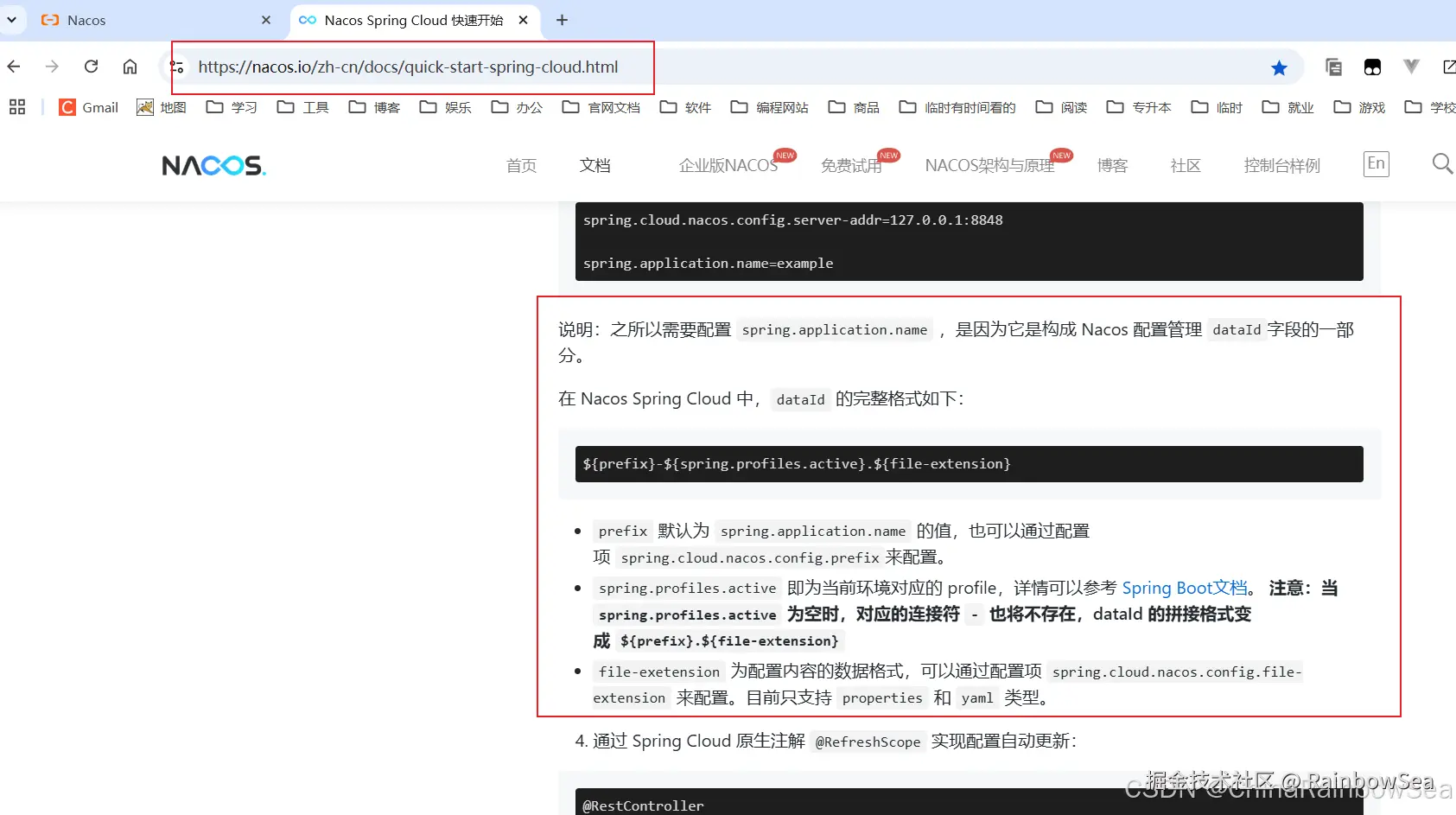
Task: Switch language with the En button
Action: tap(1377, 163)
